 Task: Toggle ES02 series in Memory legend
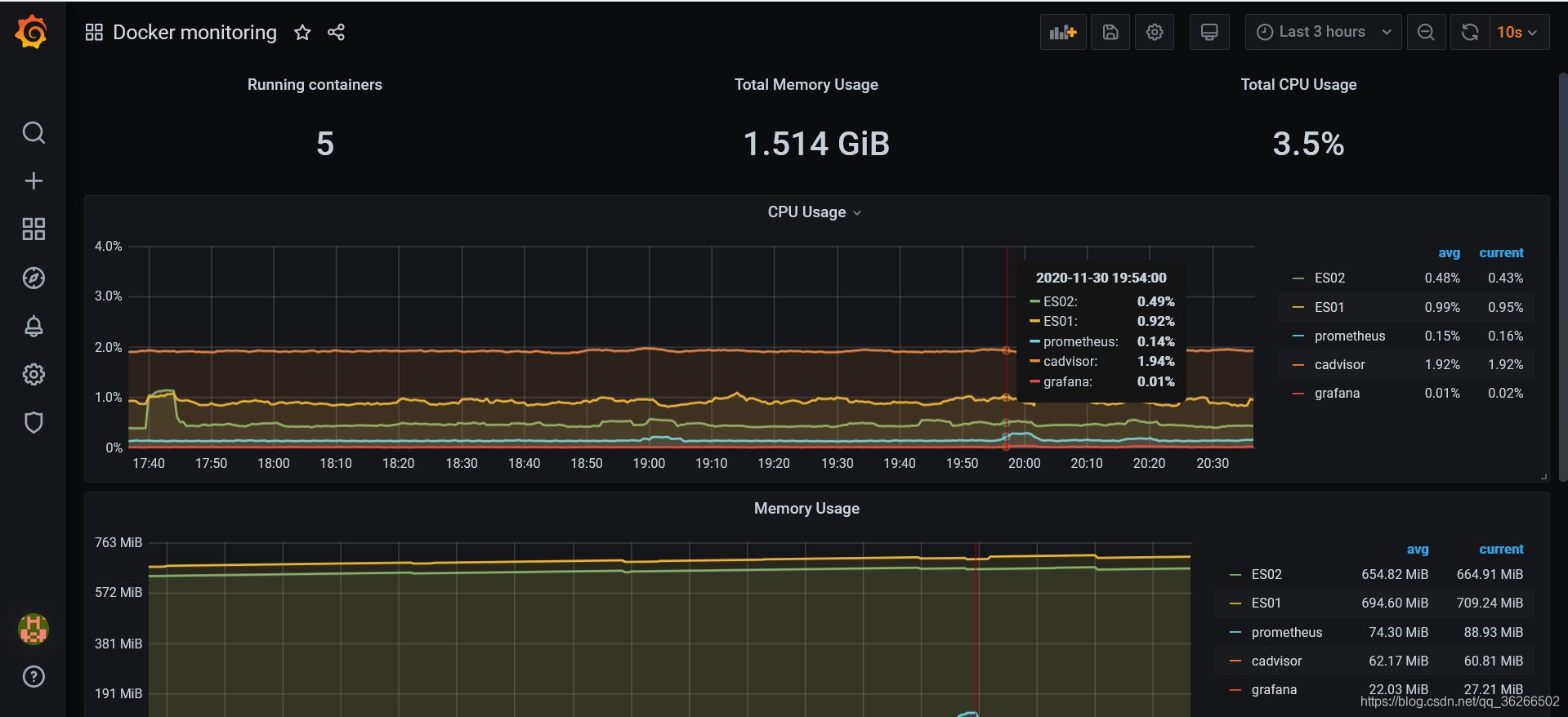(x=1266, y=575)
